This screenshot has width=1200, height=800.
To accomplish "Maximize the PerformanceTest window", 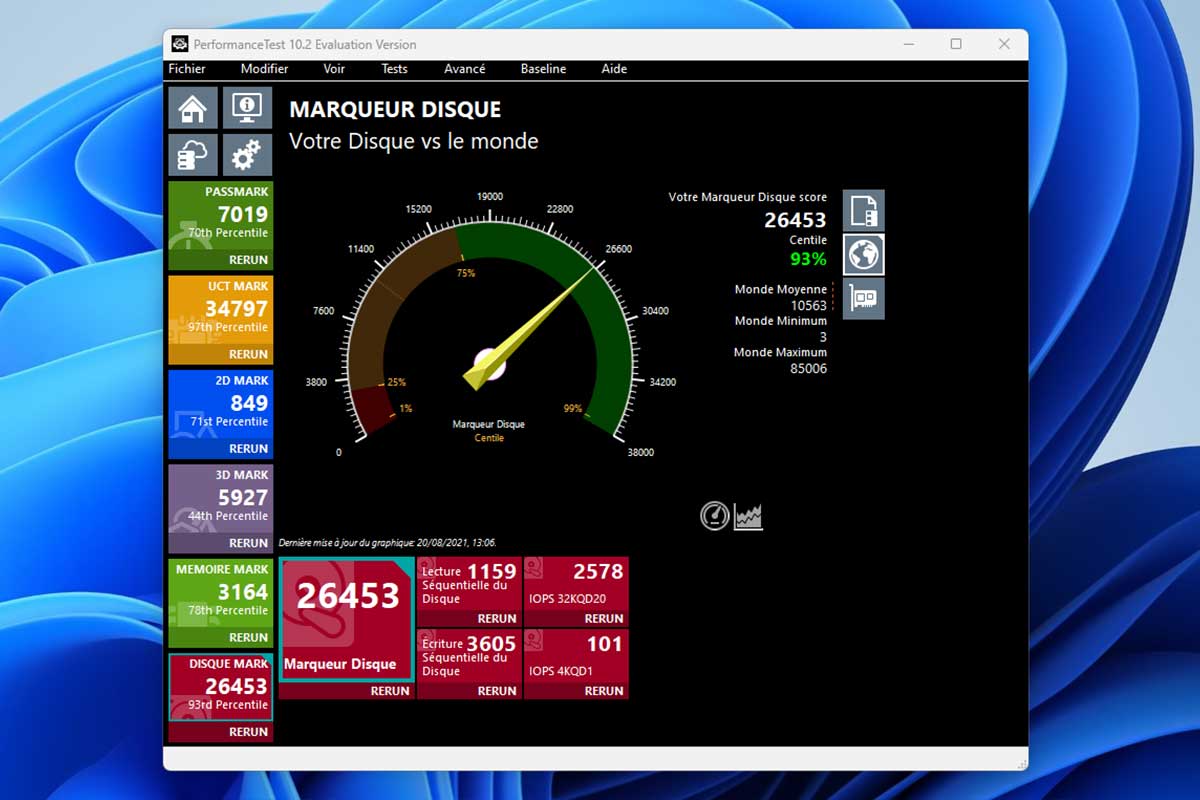I will click(956, 44).
